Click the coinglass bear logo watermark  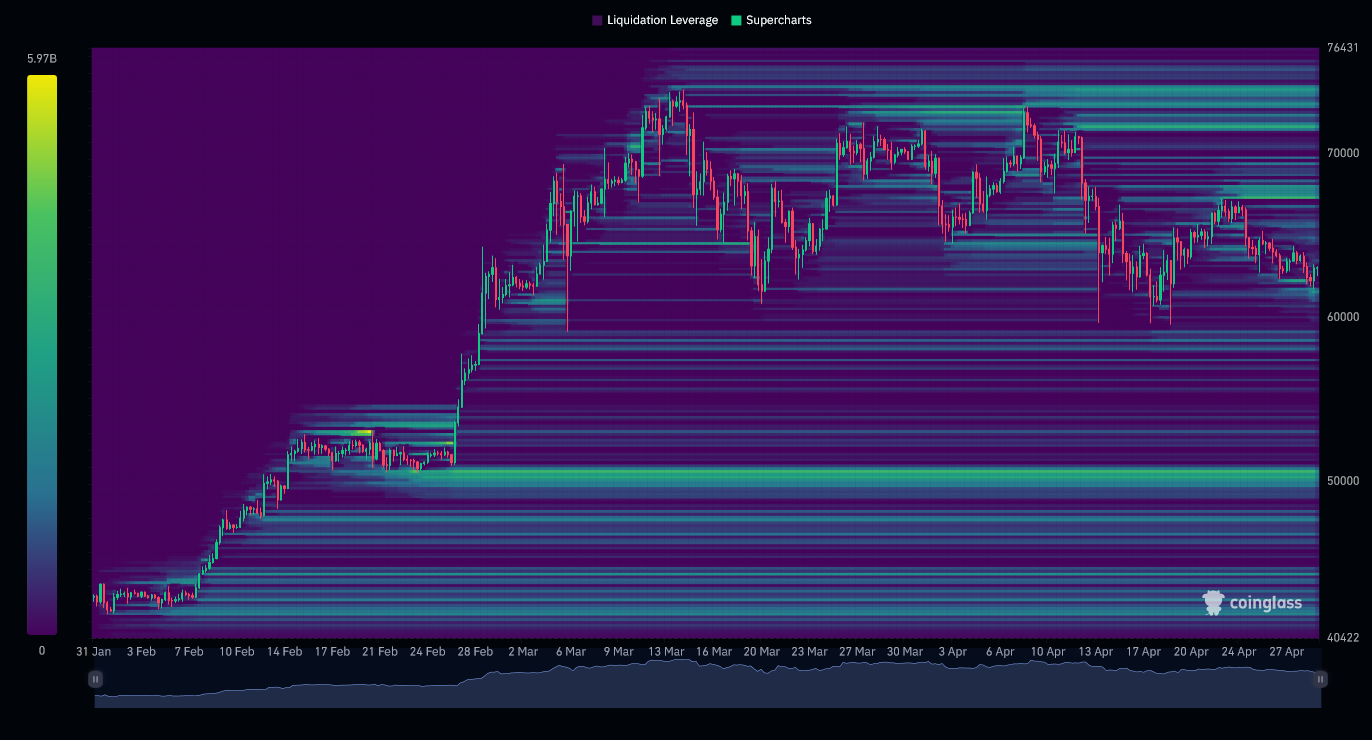[1214, 602]
